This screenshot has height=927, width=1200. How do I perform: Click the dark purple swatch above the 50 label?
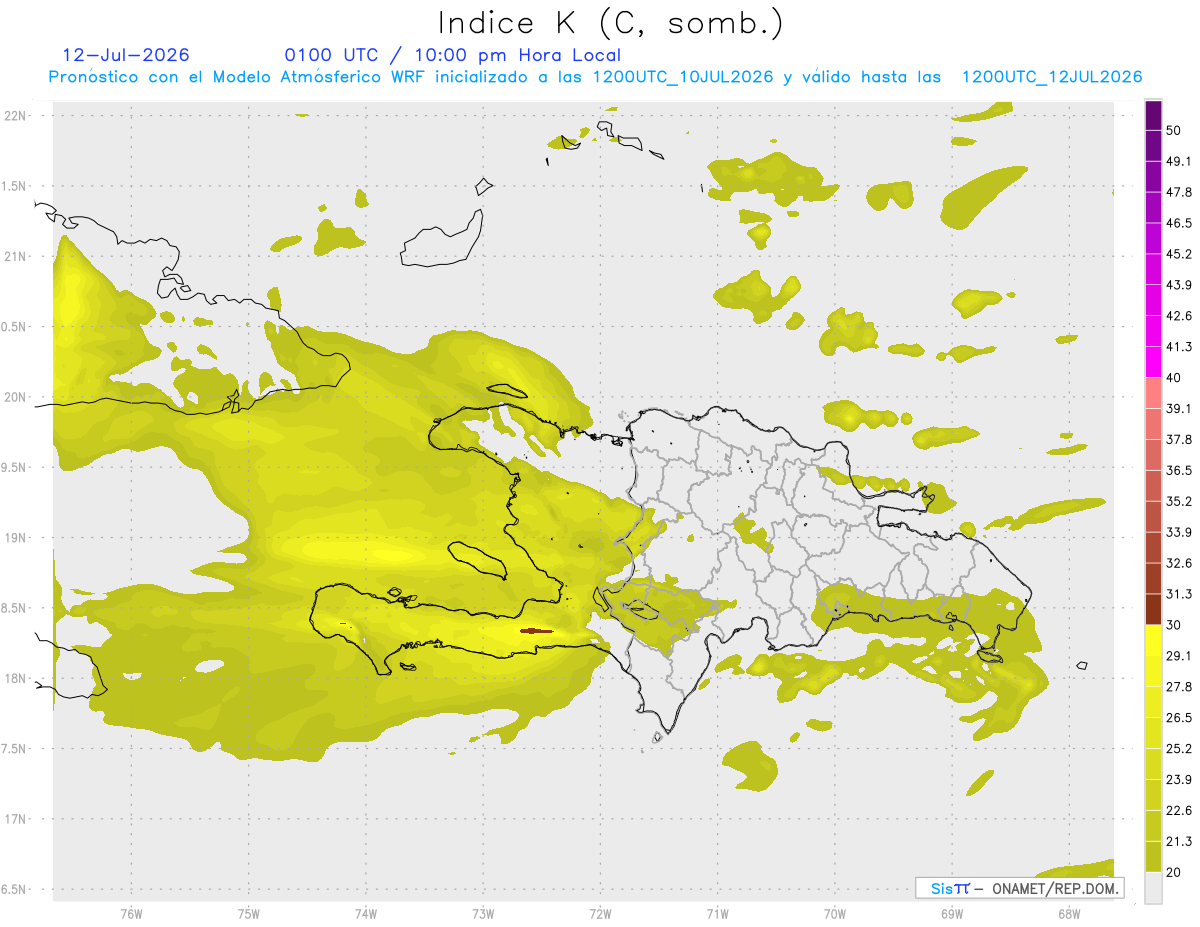[1153, 116]
